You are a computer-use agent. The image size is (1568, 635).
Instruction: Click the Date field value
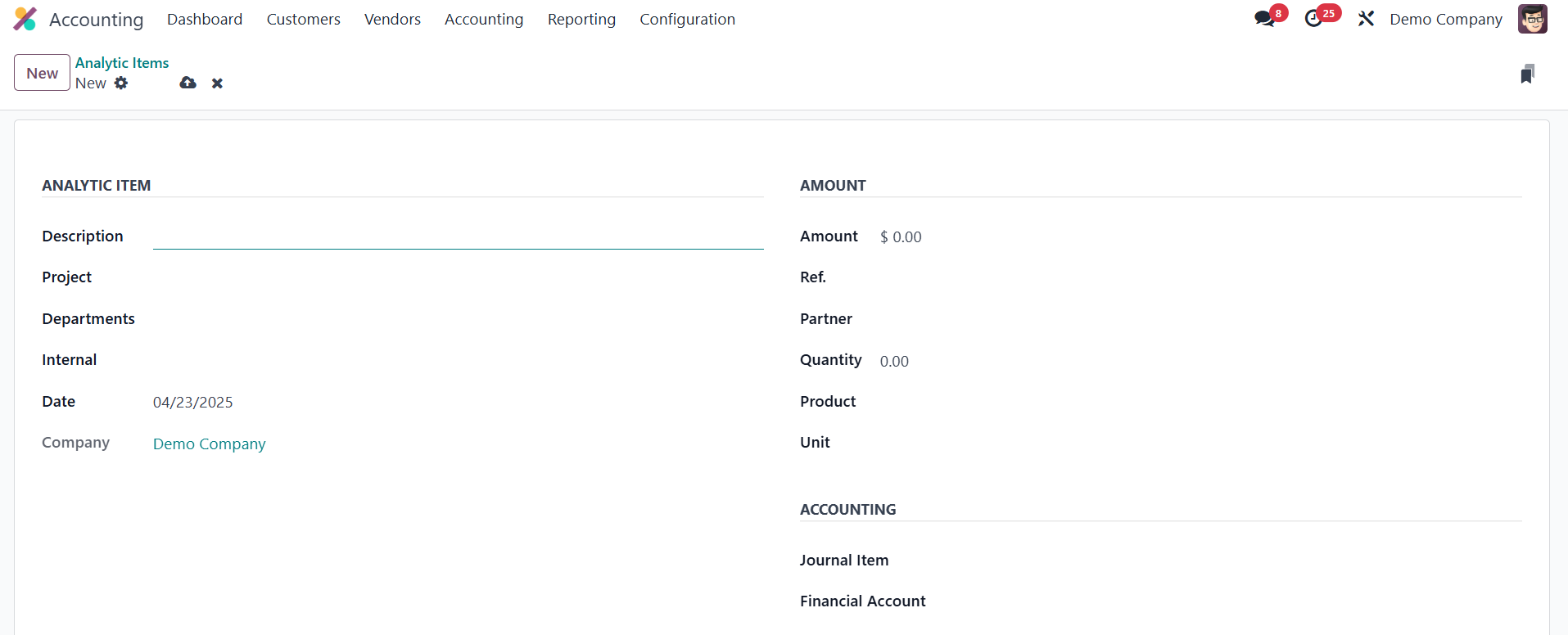point(193,402)
